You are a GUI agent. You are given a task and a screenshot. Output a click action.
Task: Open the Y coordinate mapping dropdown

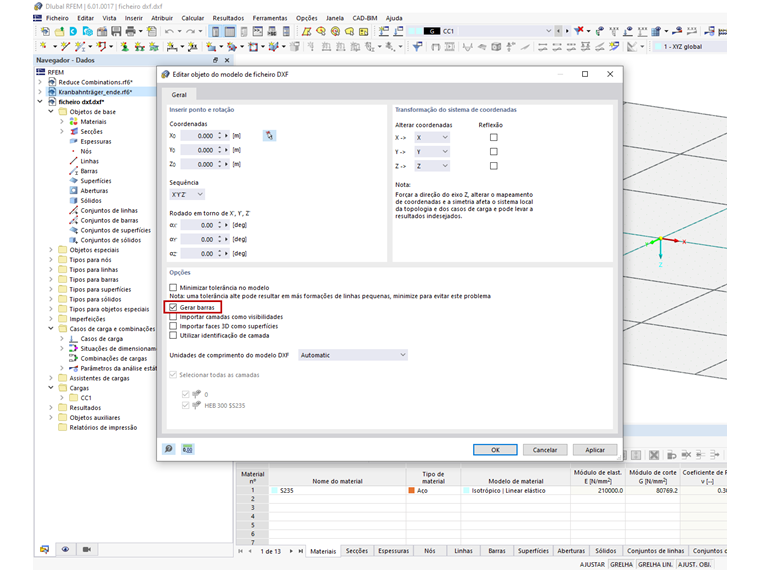click(432, 152)
